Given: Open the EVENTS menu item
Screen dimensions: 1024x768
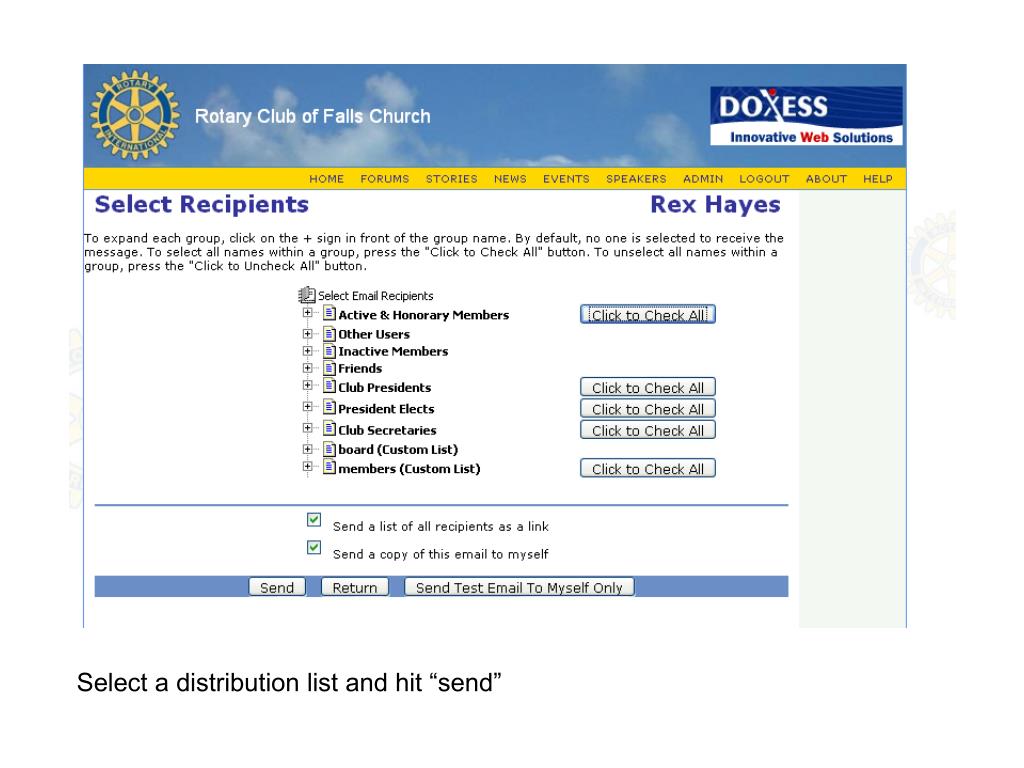Looking at the screenshot, I should pyautogui.click(x=566, y=179).
